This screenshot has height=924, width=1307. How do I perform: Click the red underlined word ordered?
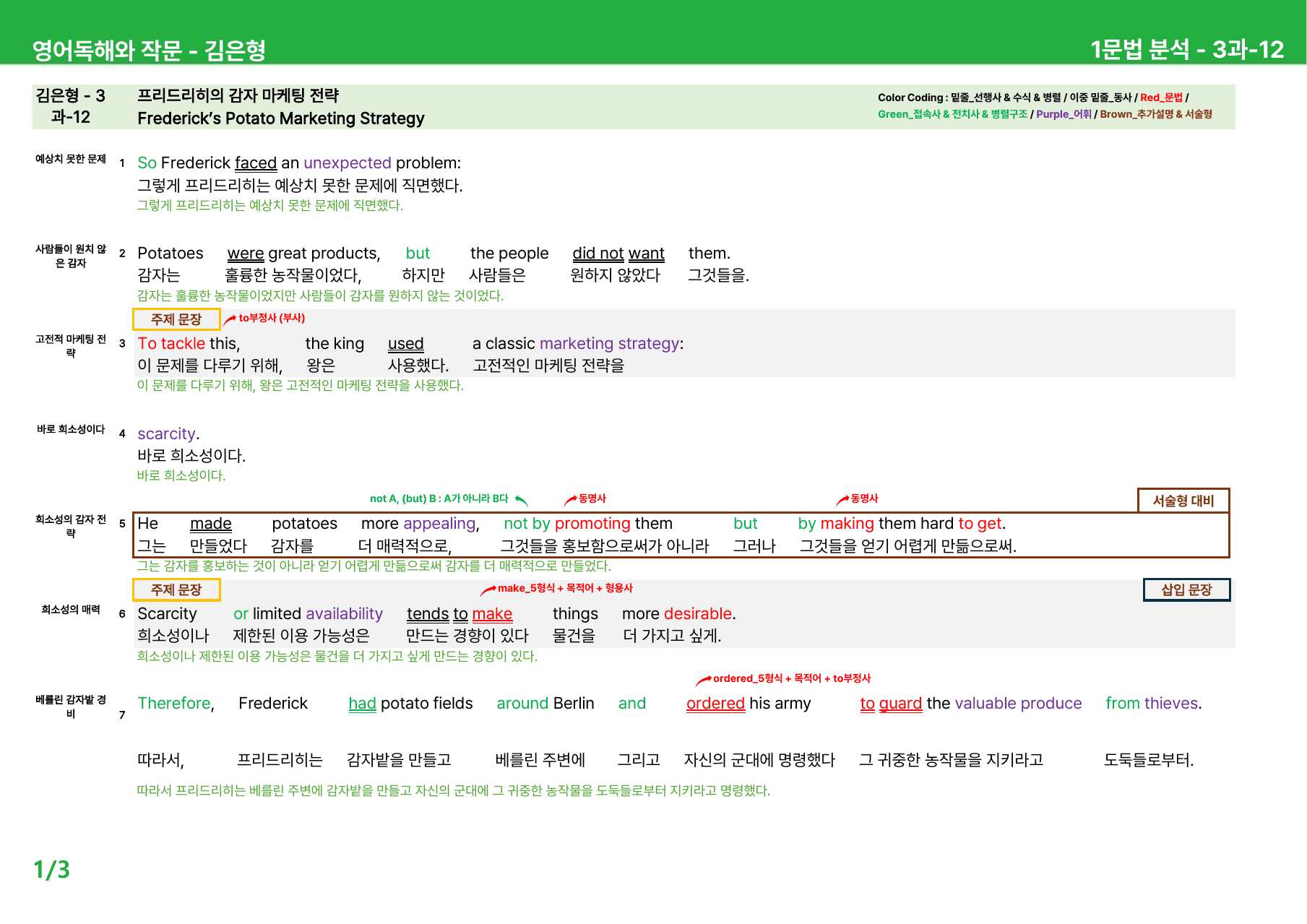tap(715, 704)
